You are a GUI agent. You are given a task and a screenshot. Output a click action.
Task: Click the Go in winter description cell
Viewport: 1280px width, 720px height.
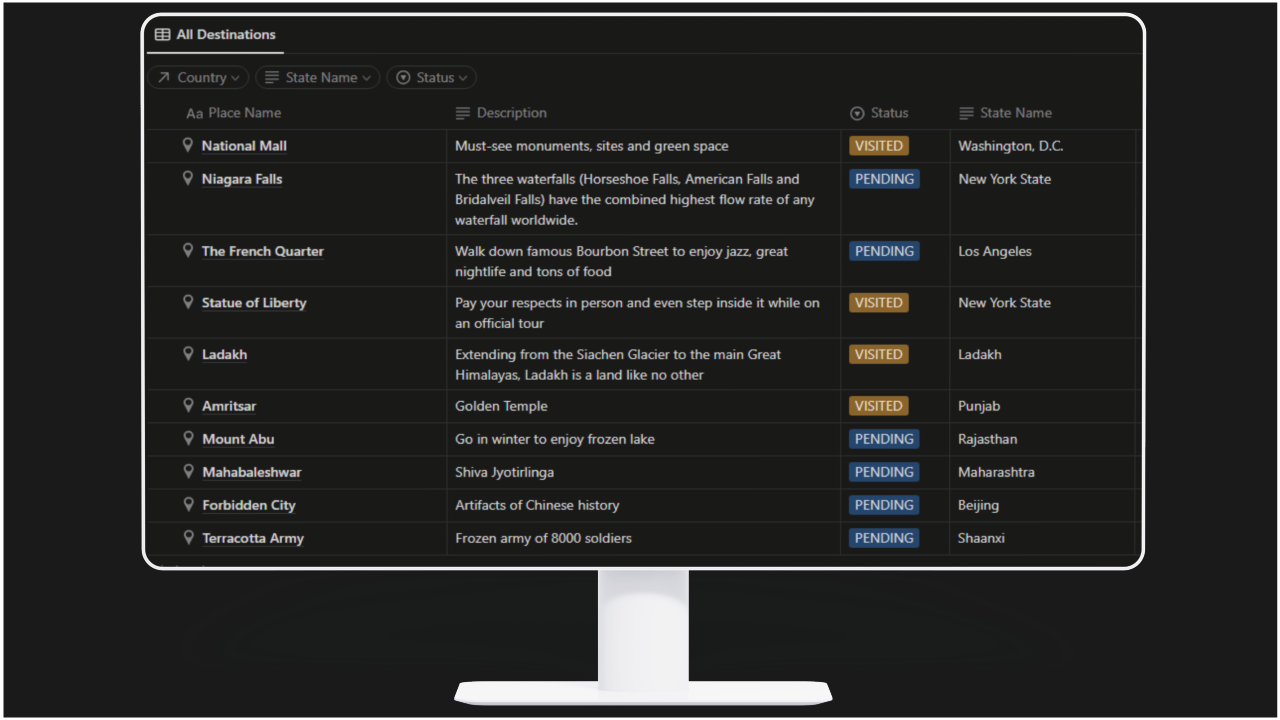click(644, 439)
